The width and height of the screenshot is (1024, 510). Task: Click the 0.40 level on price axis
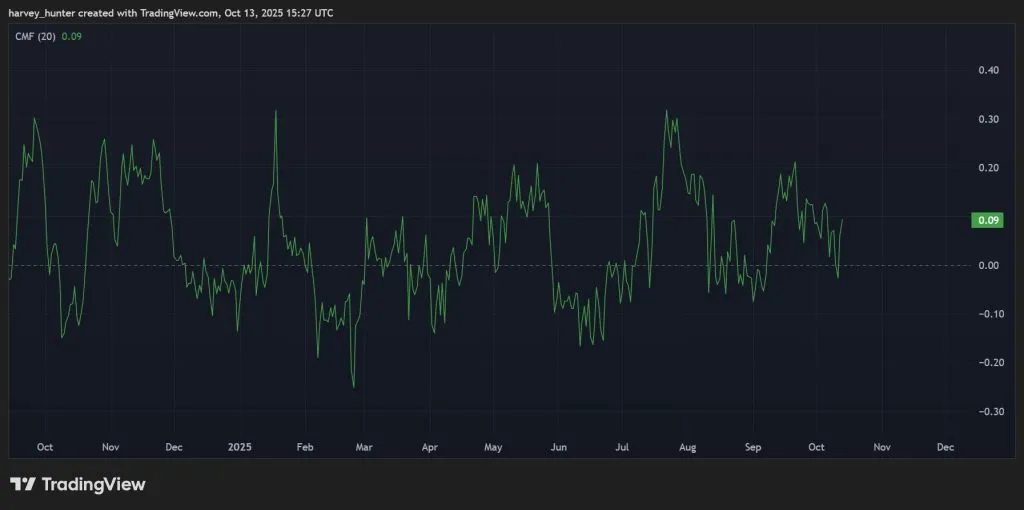click(988, 70)
